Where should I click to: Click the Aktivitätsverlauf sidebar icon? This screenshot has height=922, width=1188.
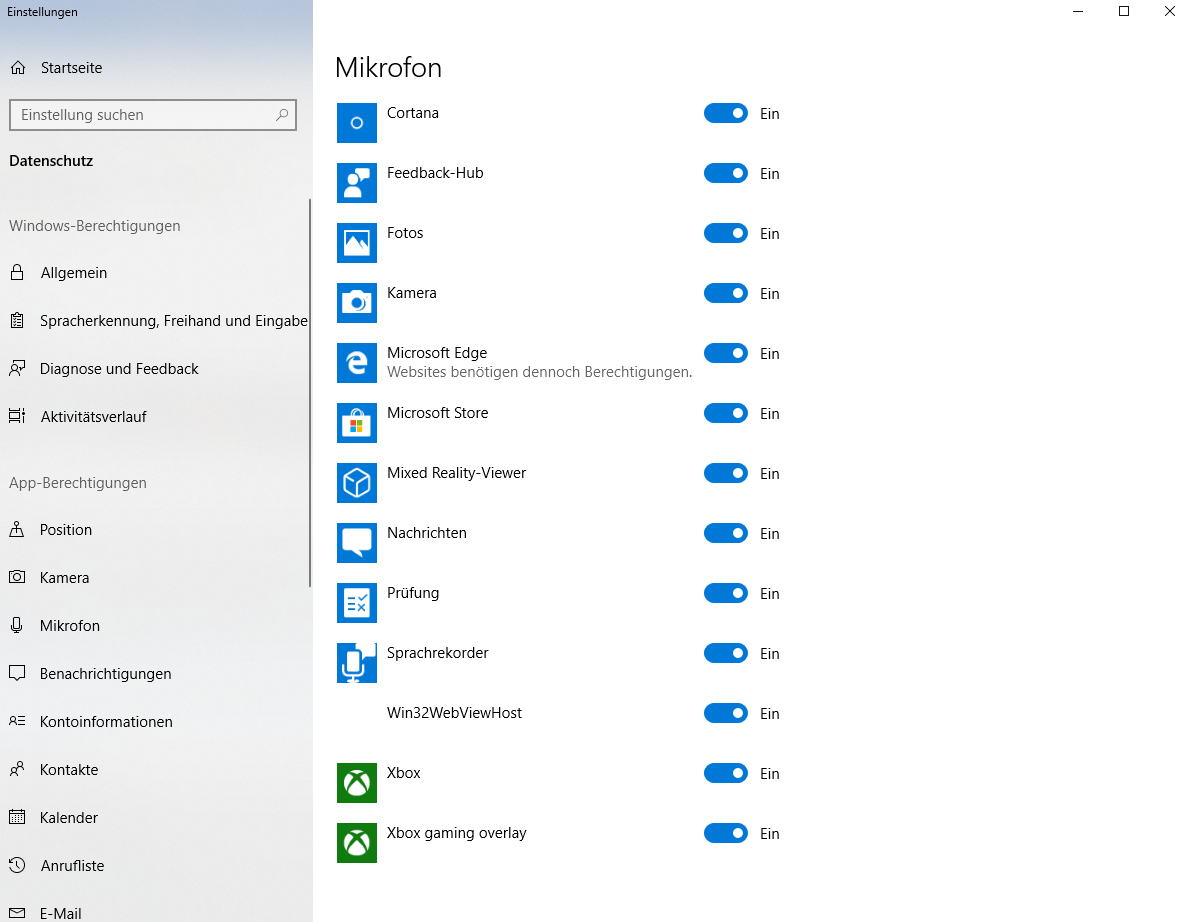[17, 416]
